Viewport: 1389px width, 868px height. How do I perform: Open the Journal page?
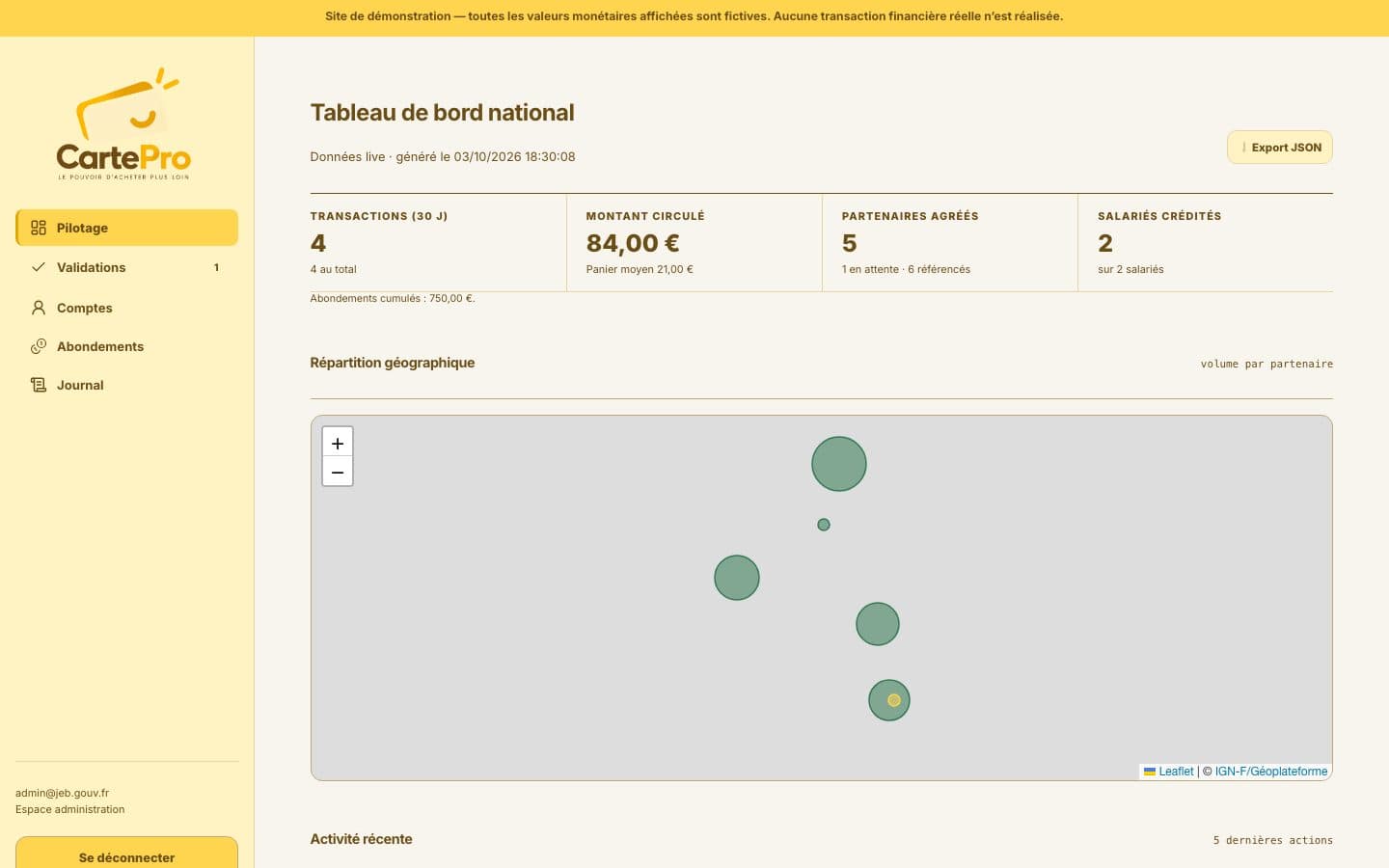(x=126, y=385)
